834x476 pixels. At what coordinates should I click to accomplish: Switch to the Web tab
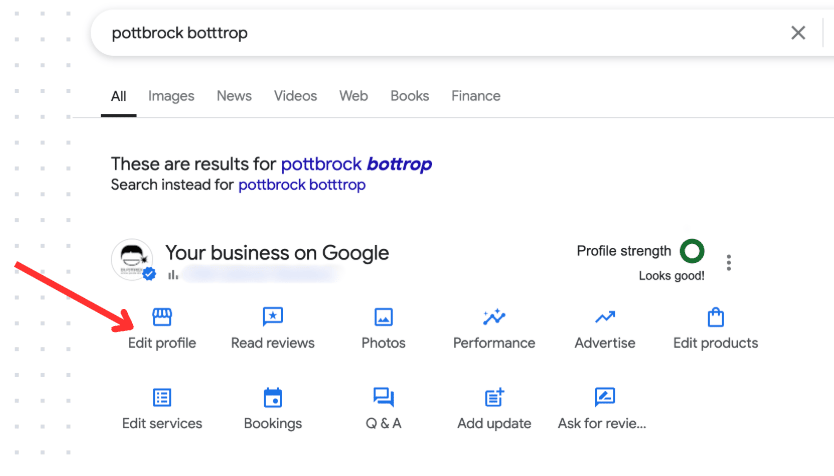tap(354, 96)
